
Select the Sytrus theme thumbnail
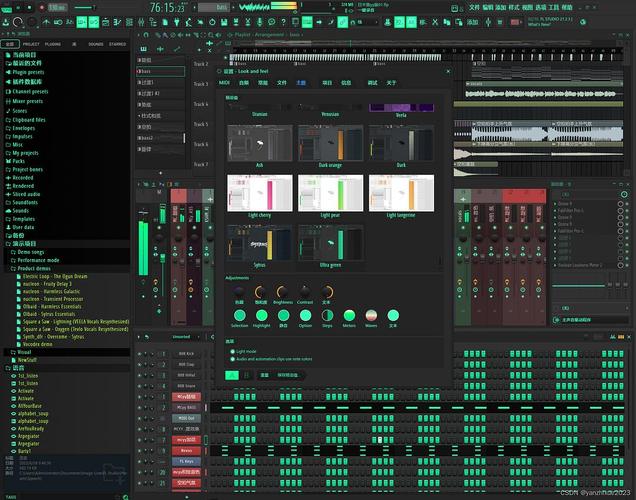tap(260, 243)
